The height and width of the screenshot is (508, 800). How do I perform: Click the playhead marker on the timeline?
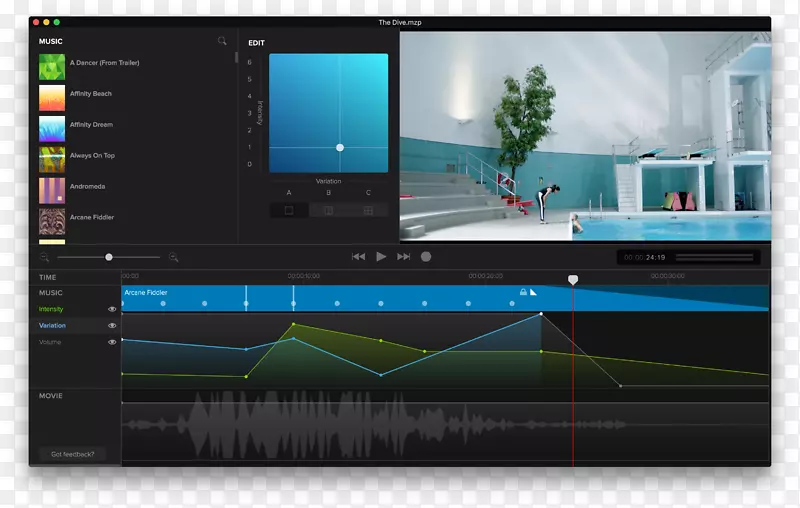pos(573,280)
